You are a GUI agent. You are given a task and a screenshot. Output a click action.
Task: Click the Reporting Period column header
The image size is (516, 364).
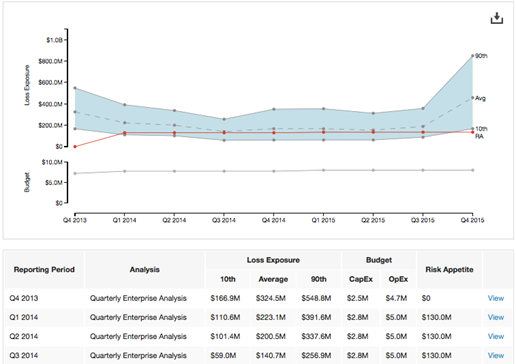point(44,269)
